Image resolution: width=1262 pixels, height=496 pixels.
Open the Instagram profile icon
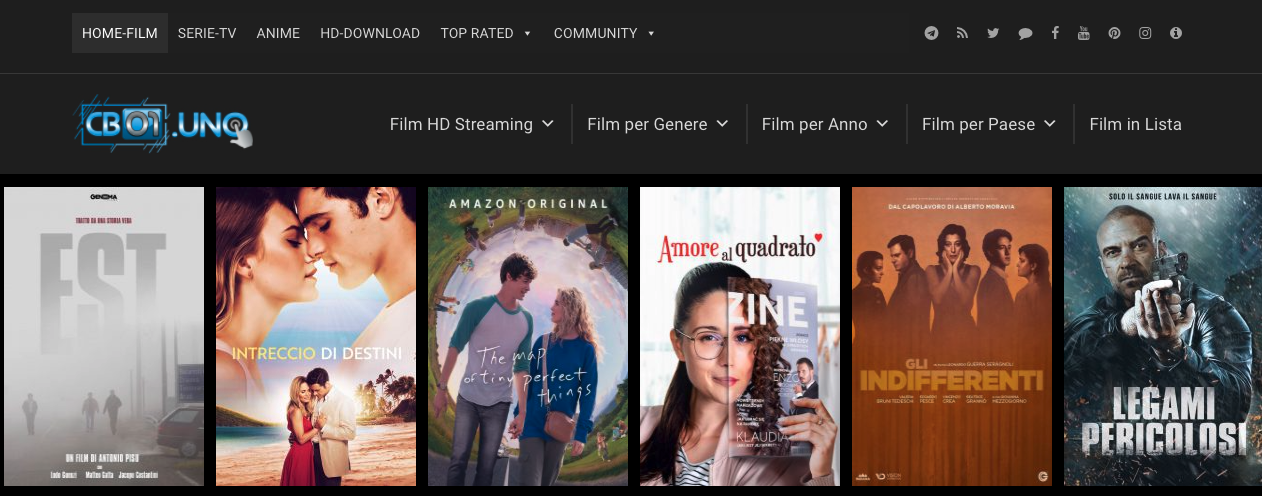click(1145, 33)
